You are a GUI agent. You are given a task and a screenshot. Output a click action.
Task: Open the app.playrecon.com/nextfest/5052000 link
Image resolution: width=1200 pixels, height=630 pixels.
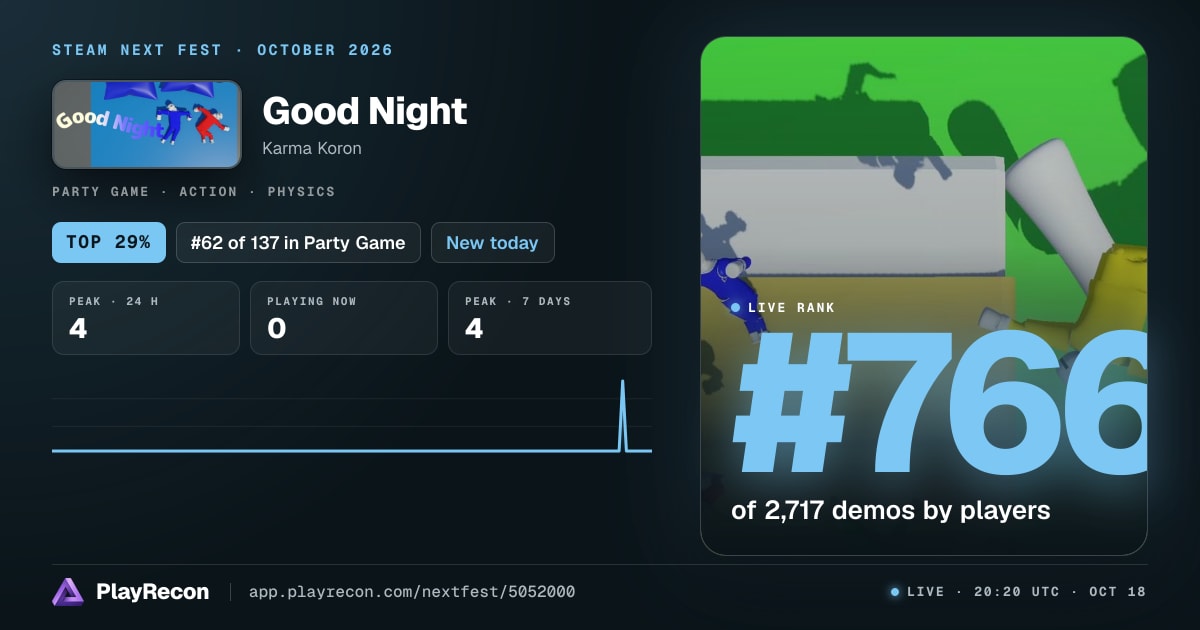click(x=412, y=592)
